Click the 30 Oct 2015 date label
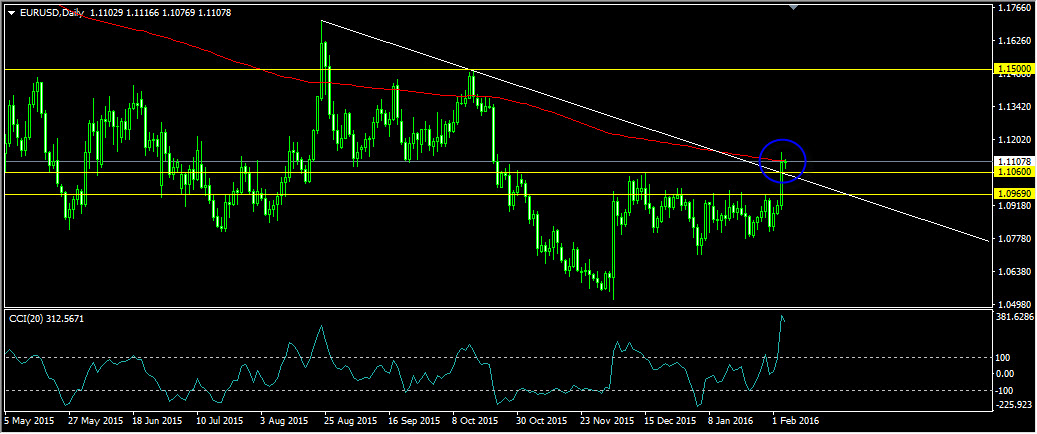Image resolution: width=1037 pixels, height=434 pixels. pyautogui.click(x=542, y=420)
